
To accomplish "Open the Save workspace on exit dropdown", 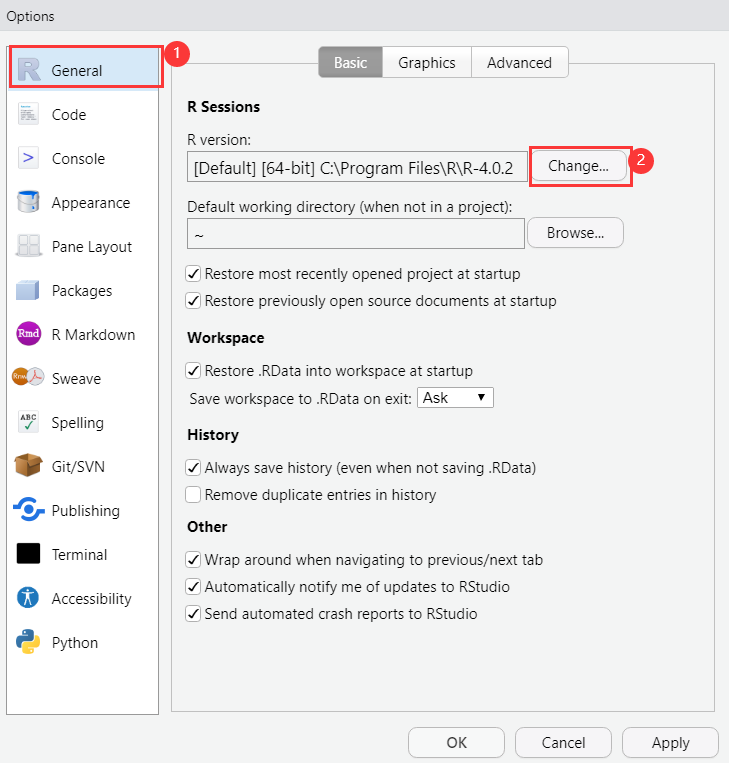I will click(455, 398).
